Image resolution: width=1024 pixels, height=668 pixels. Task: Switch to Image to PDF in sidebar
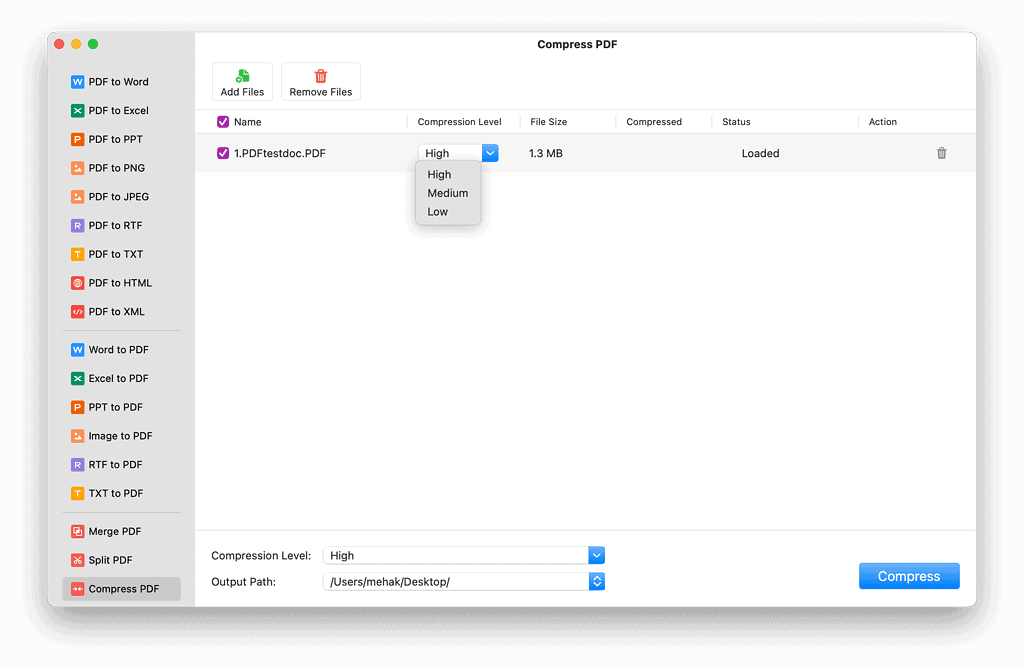[x=121, y=436]
